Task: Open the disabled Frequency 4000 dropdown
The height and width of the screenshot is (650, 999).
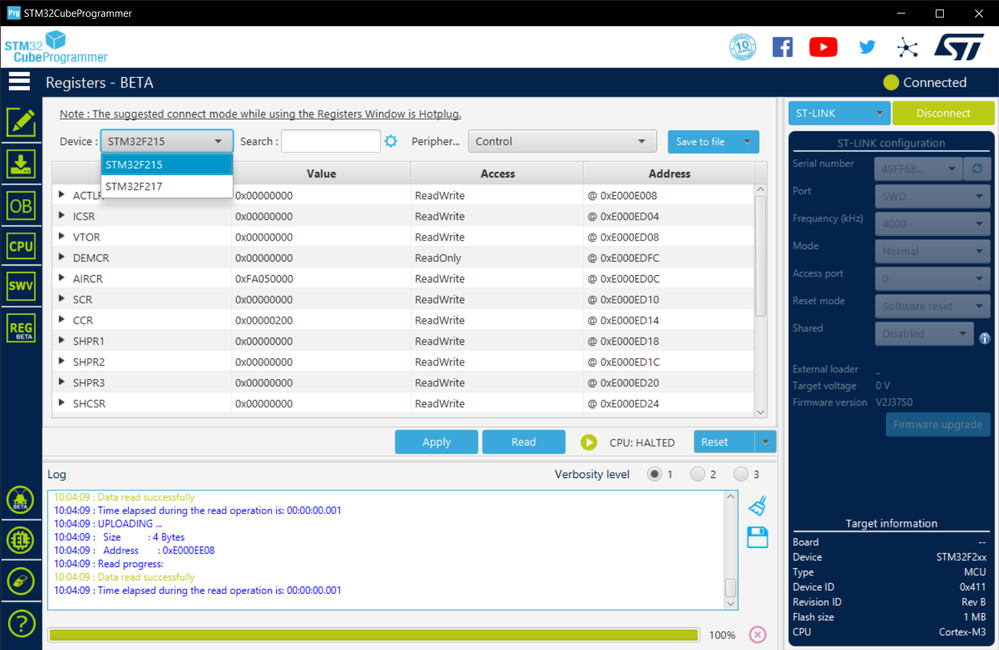Action: click(933, 224)
